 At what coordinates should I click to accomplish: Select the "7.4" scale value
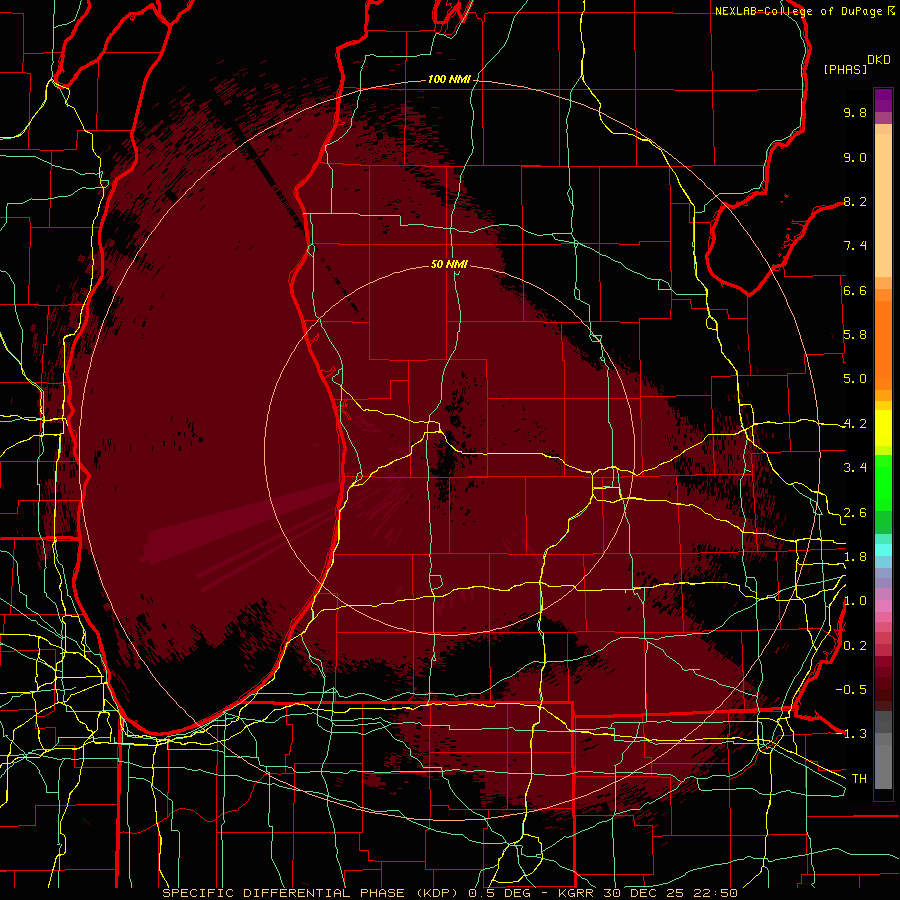point(855,246)
